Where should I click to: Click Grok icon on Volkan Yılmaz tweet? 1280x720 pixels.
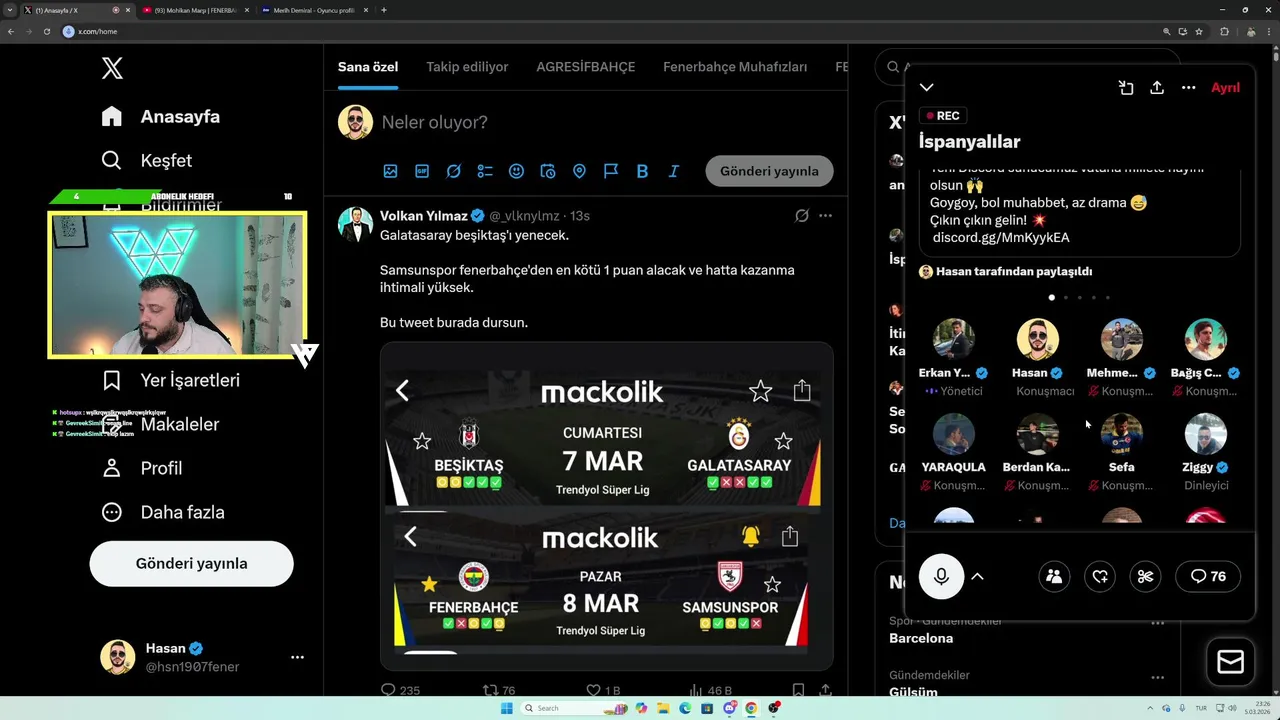(801, 216)
